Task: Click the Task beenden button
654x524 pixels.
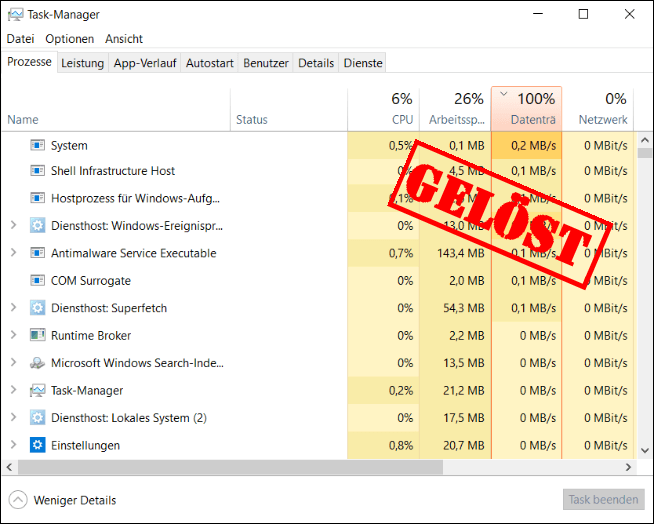Action: (x=604, y=499)
